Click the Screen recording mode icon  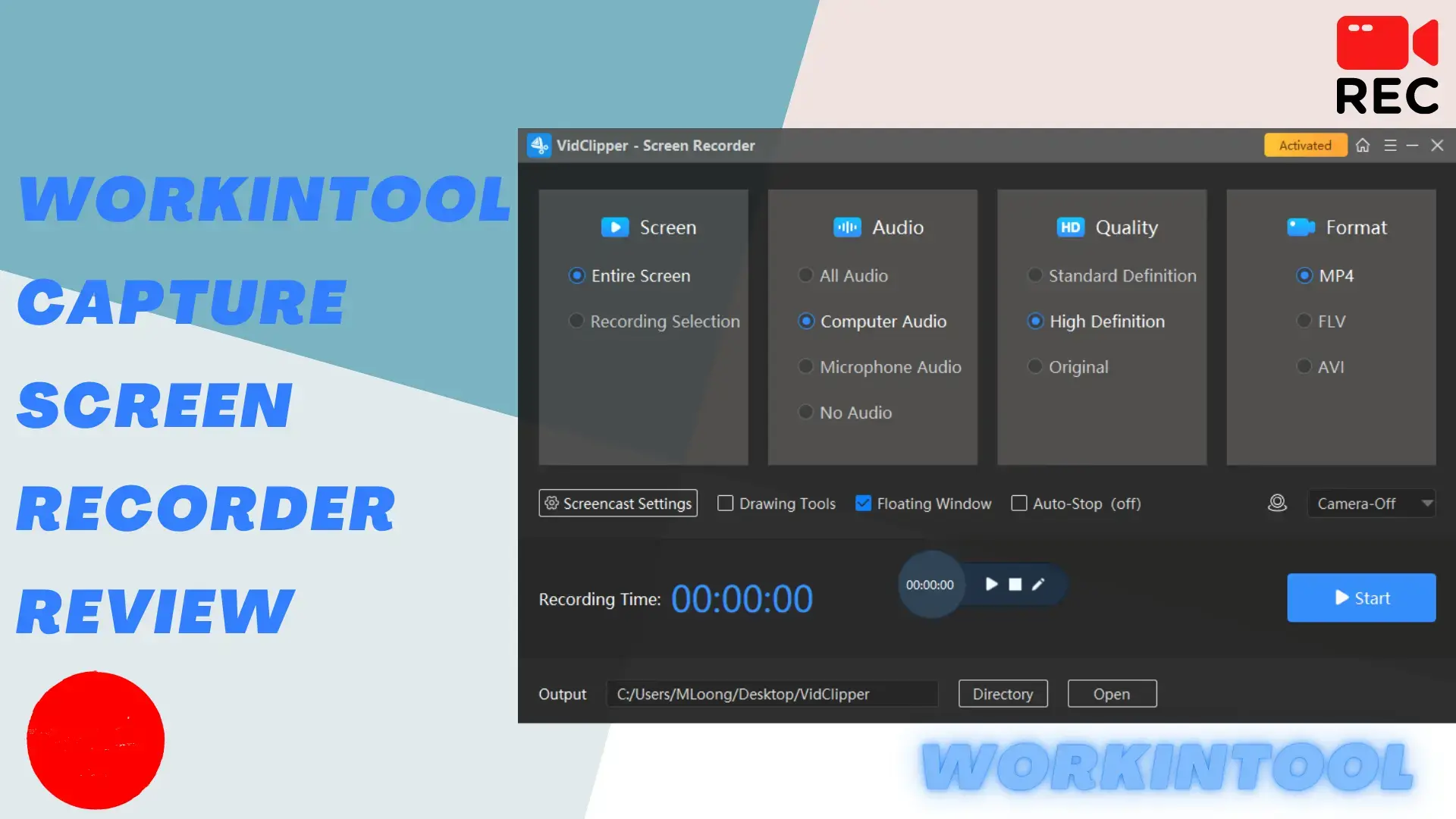coord(614,227)
